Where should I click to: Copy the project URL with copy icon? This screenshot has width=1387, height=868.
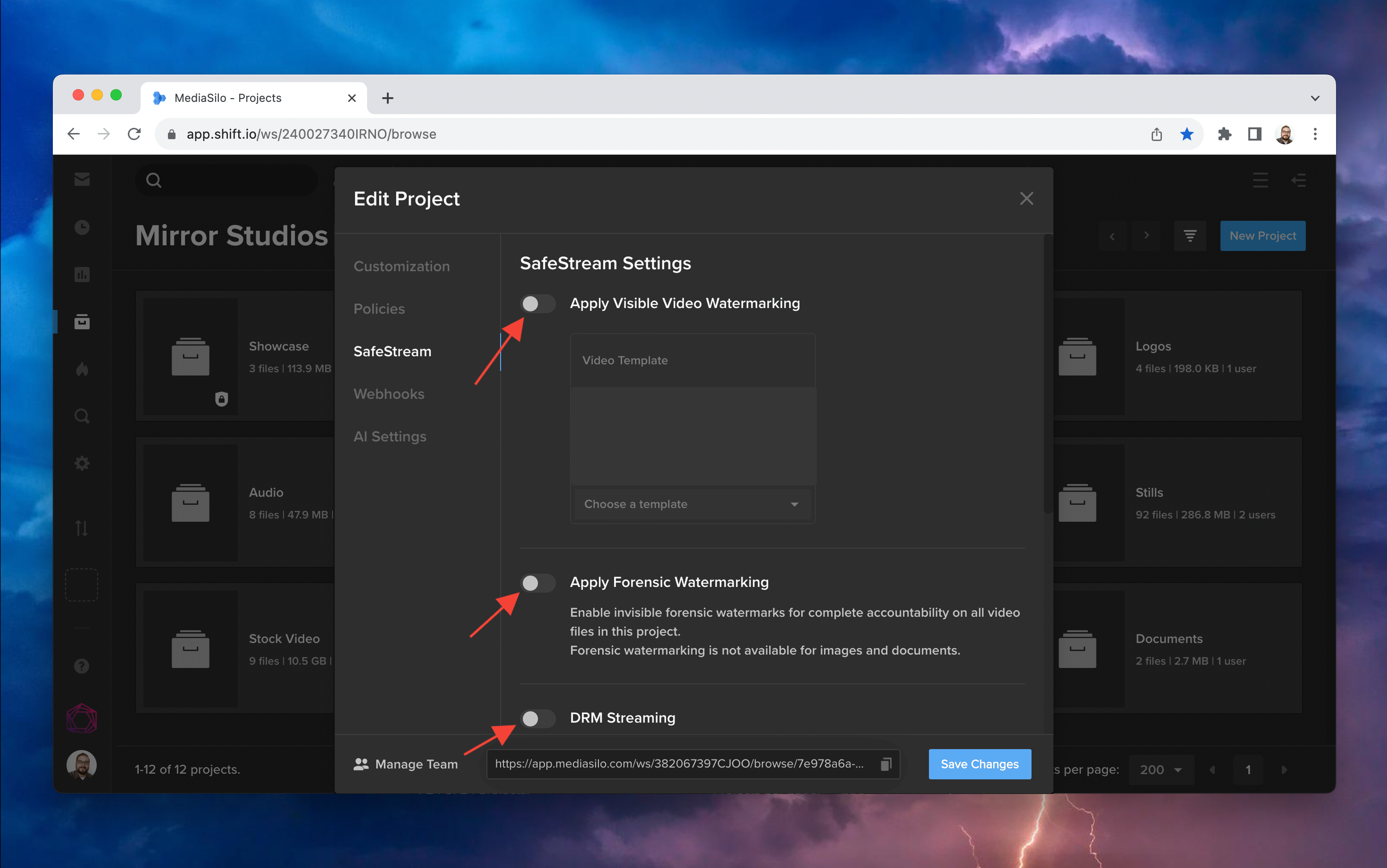[886, 764]
